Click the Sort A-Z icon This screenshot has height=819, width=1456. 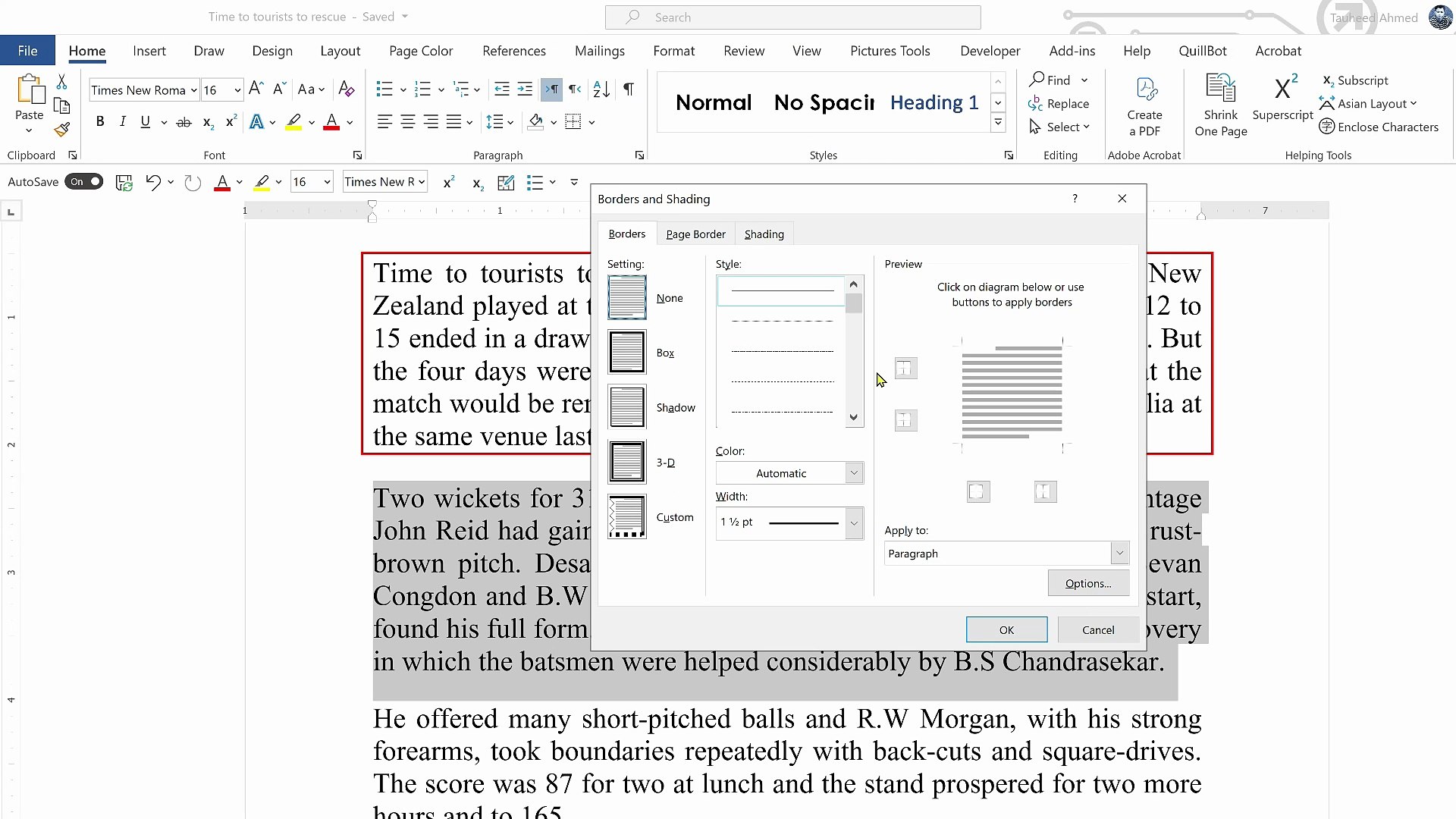[601, 89]
